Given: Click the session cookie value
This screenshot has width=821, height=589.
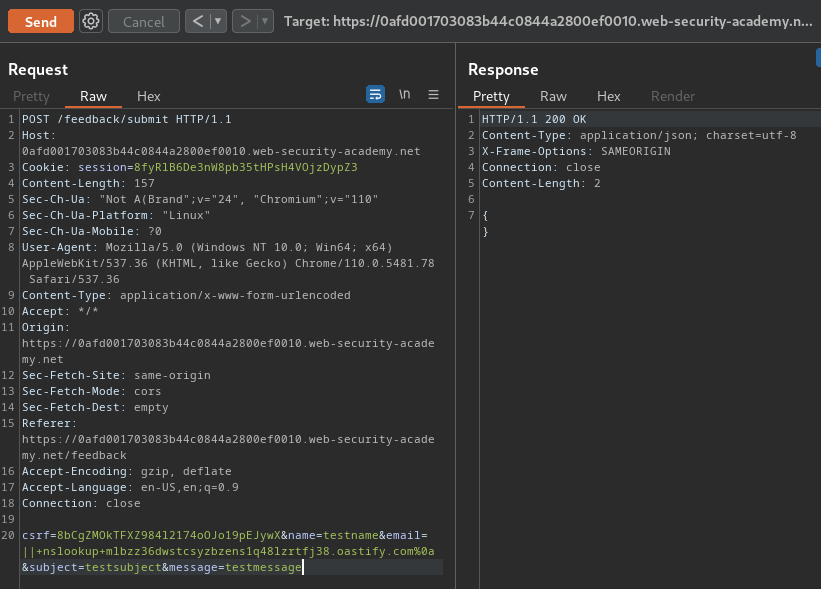Looking at the screenshot, I should [x=246, y=168].
